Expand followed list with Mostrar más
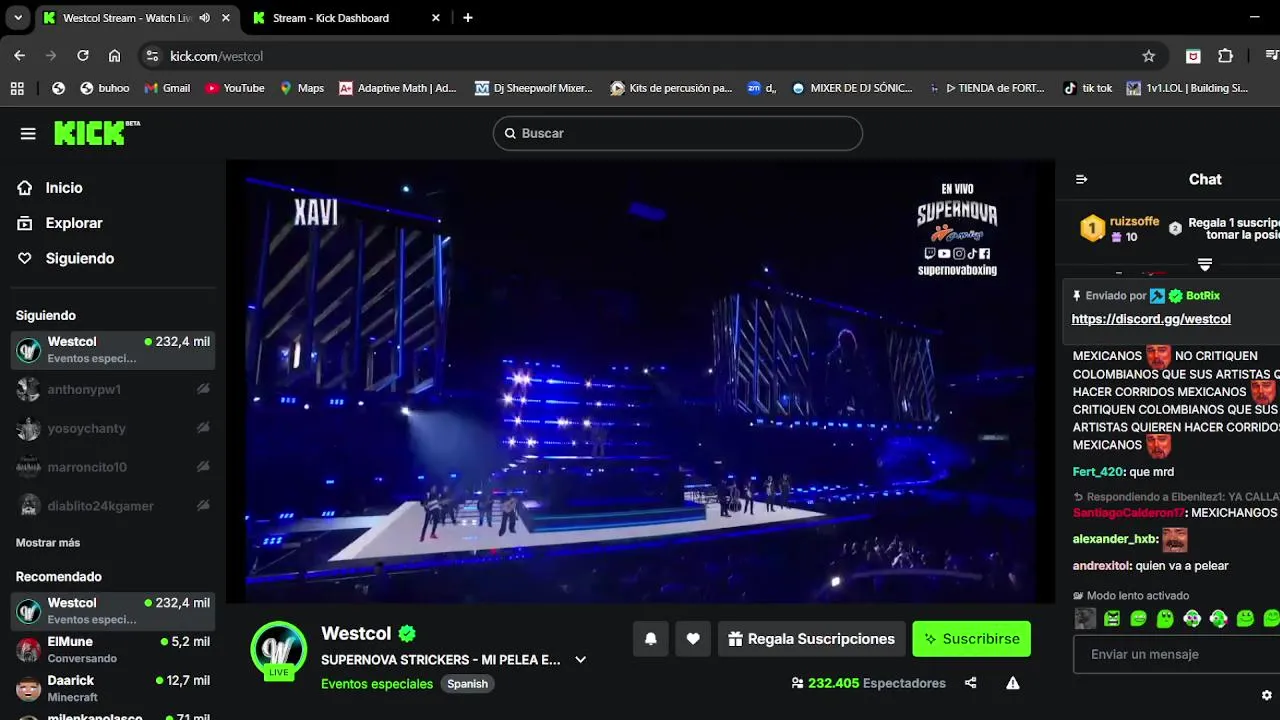The height and width of the screenshot is (720, 1280). tap(48, 543)
